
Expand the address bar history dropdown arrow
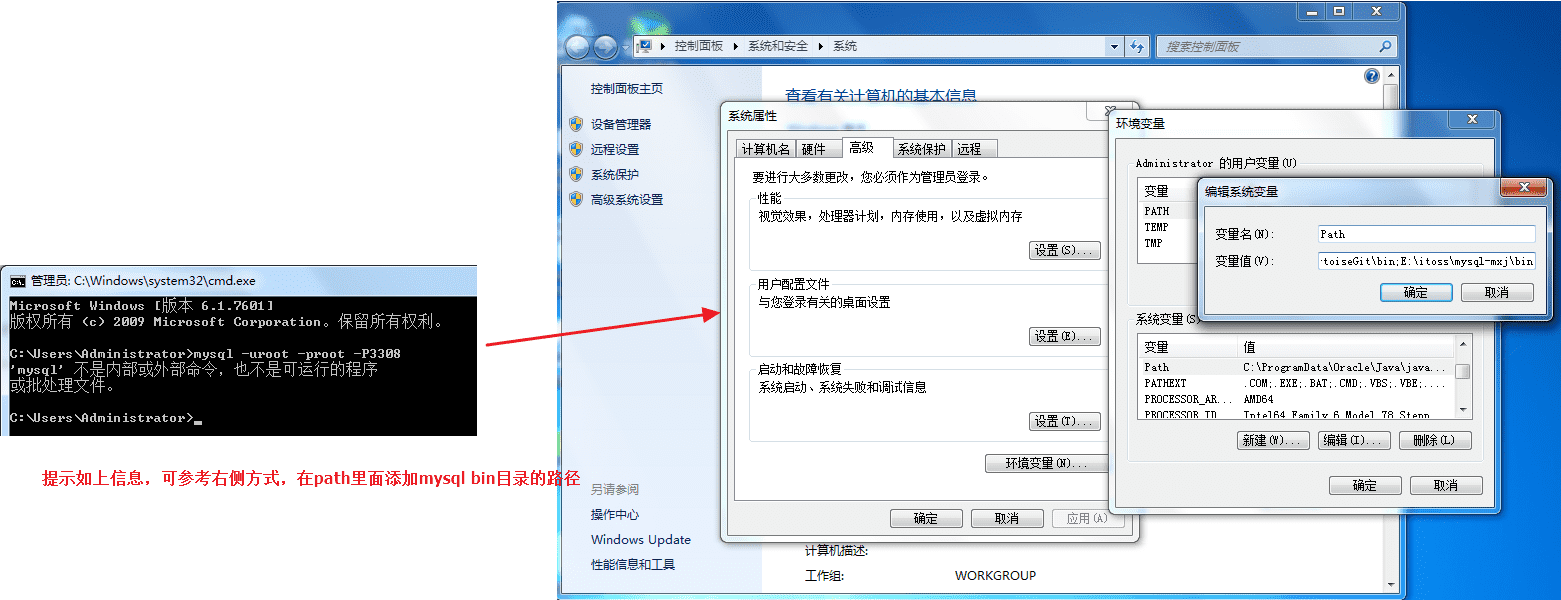pyautogui.click(x=1115, y=46)
